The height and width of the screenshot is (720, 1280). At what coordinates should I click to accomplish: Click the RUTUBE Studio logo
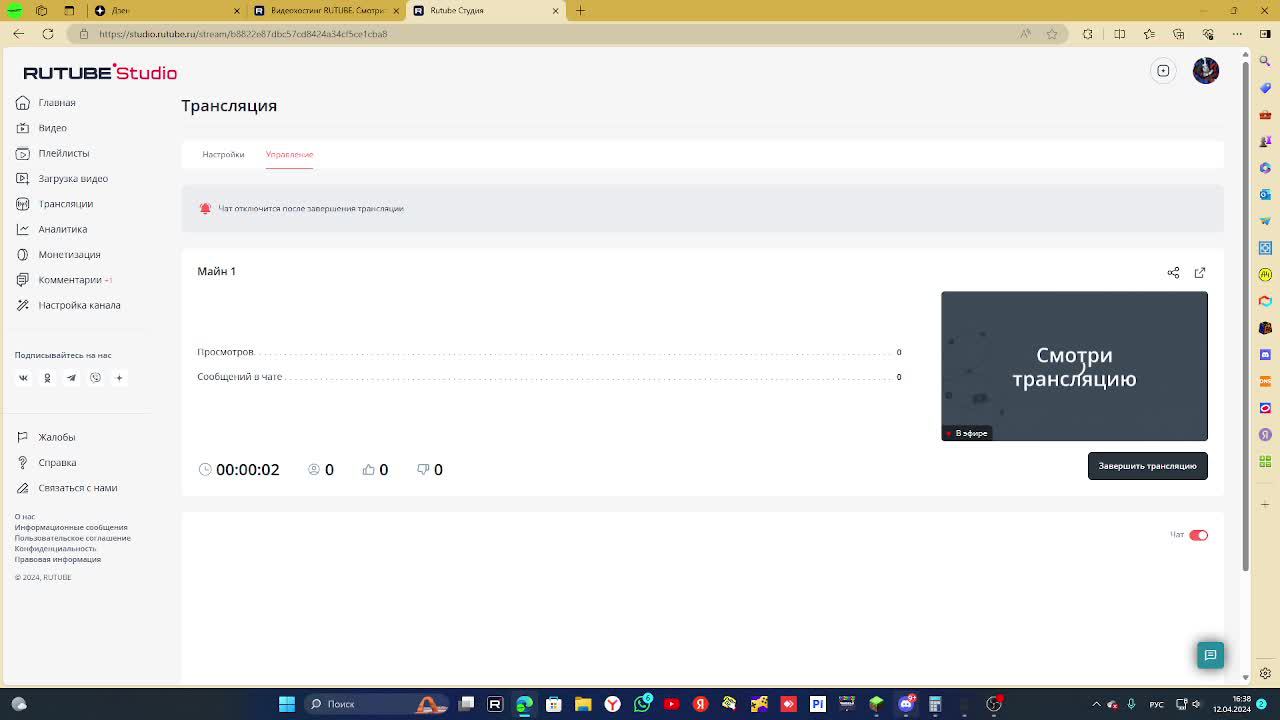pos(100,72)
